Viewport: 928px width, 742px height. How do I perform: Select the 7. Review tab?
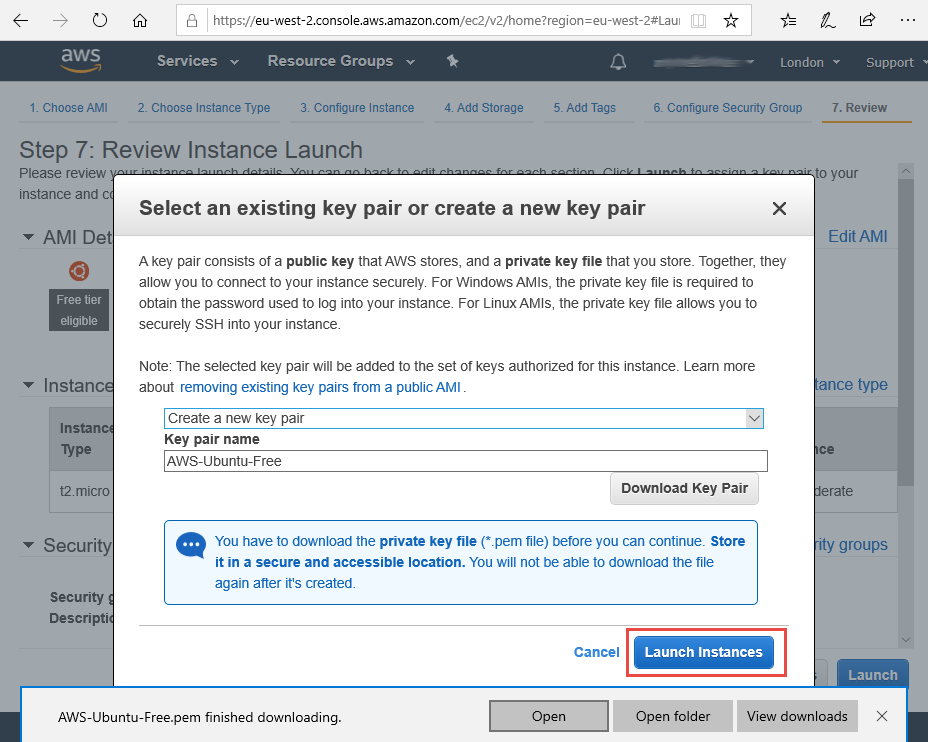point(859,108)
